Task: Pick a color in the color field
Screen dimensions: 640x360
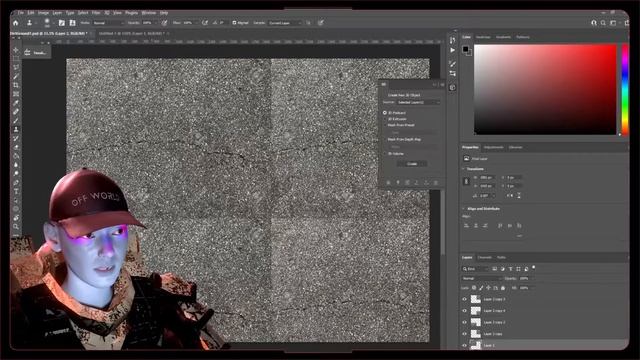Action: pos(545,90)
